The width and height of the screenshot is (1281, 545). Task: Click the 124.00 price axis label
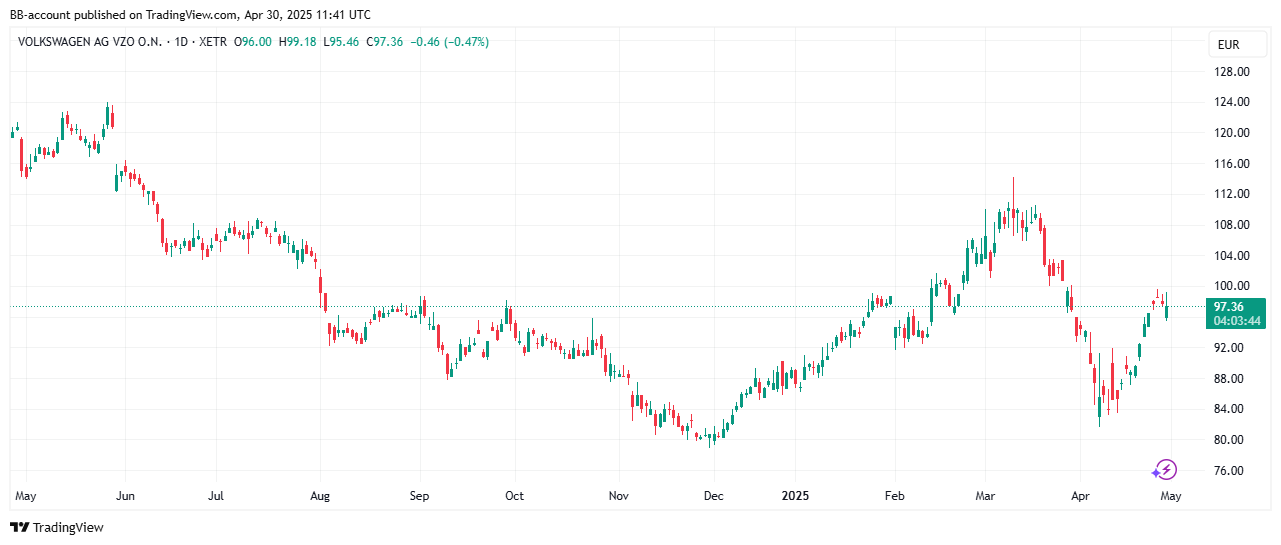coord(1232,102)
